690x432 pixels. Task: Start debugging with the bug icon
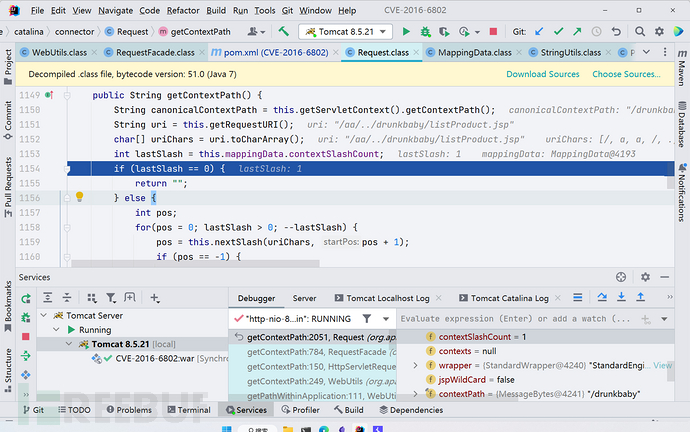click(425, 32)
